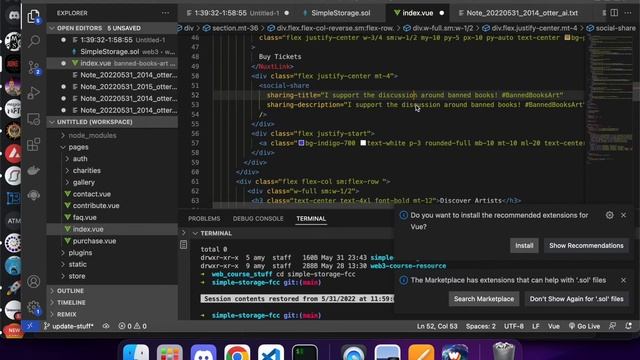Image resolution: width=640 pixels, height=360 pixels.
Task: Click the split editor icon
Action: (x=614, y=13)
